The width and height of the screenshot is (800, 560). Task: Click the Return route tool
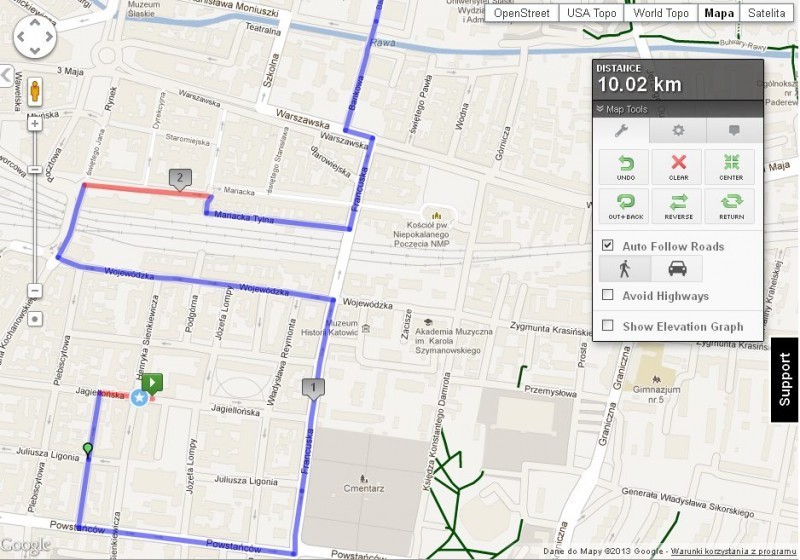coord(731,206)
